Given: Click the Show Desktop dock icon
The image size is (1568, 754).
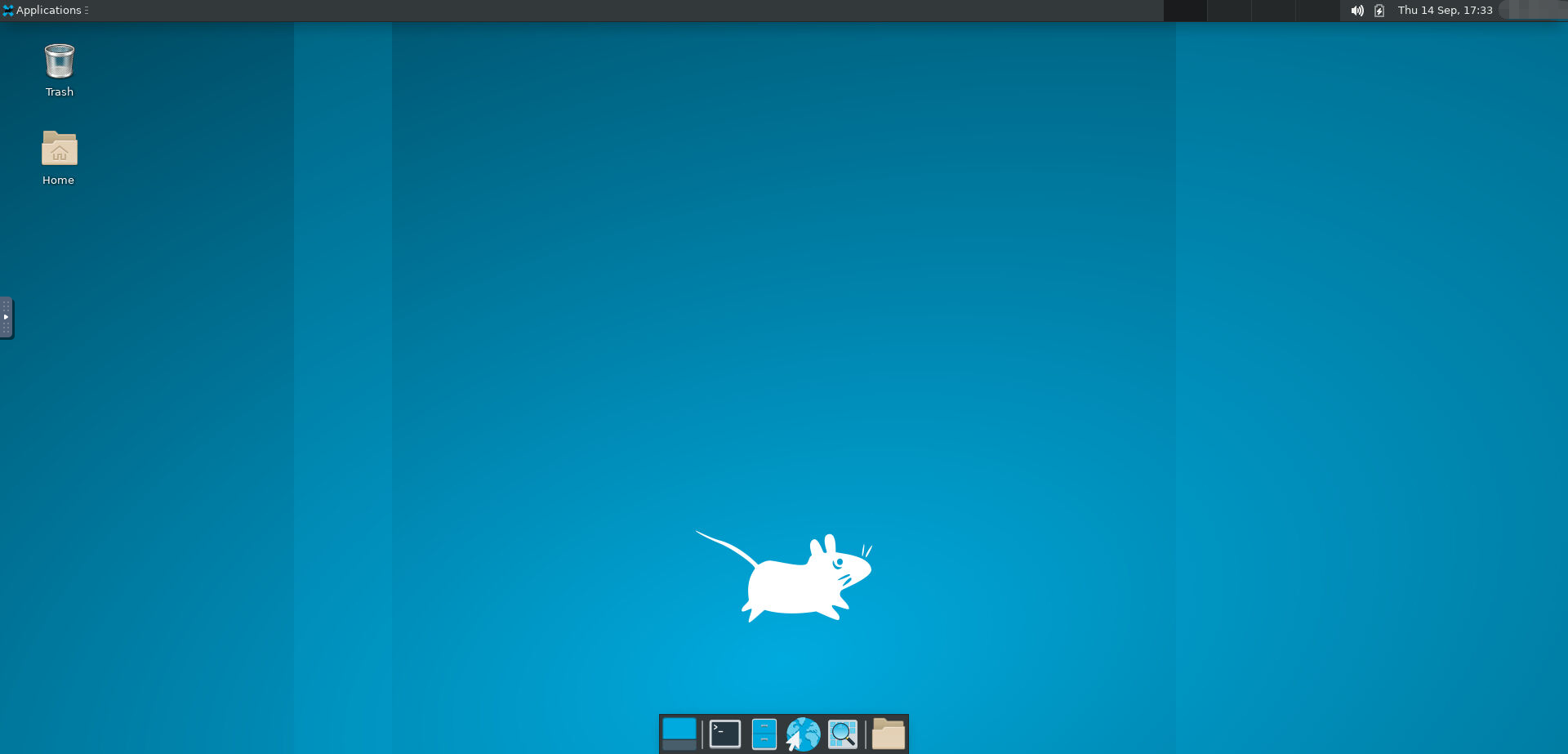Looking at the screenshot, I should point(679,734).
